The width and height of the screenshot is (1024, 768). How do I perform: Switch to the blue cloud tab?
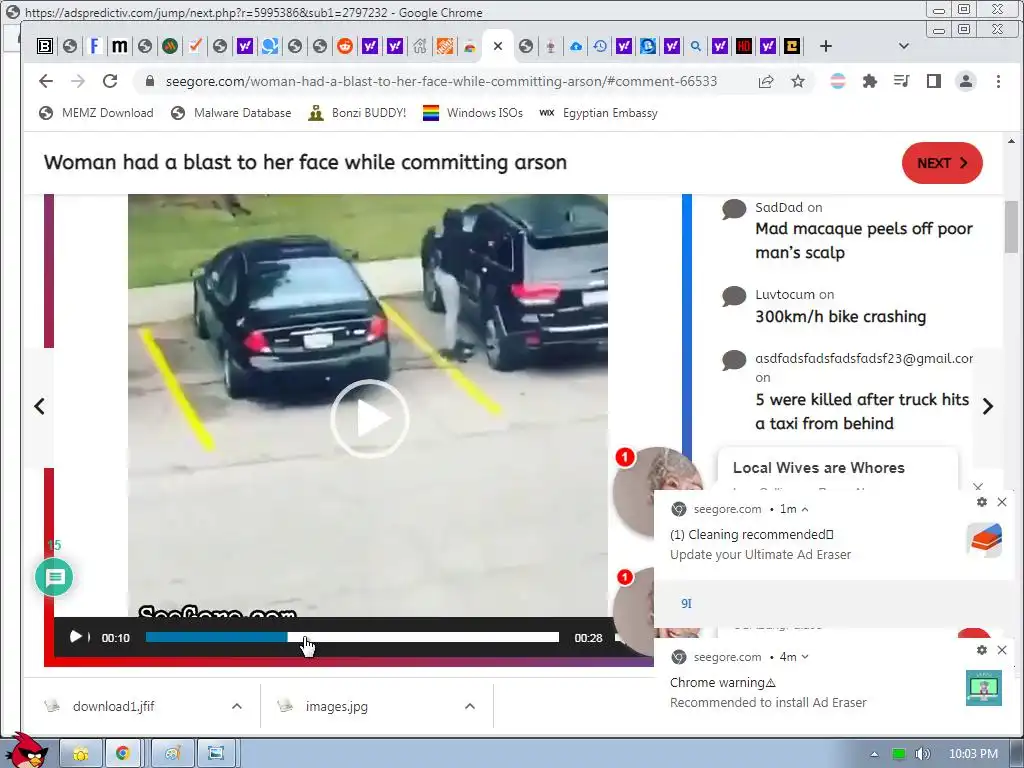coord(576,46)
